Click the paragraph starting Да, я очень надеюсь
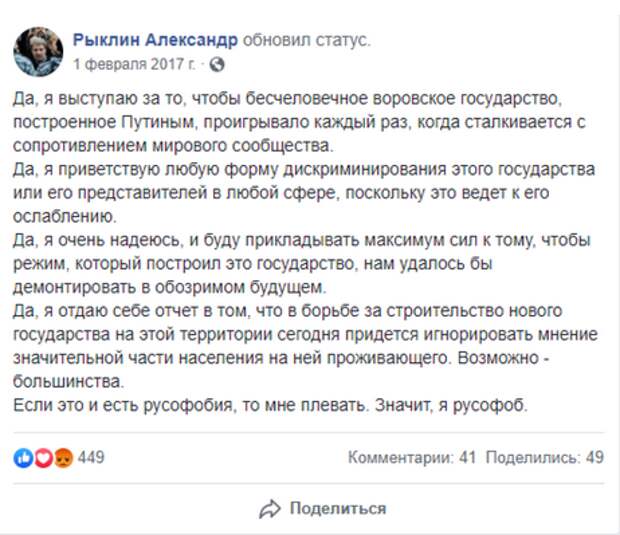The image size is (620, 535). [302, 263]
